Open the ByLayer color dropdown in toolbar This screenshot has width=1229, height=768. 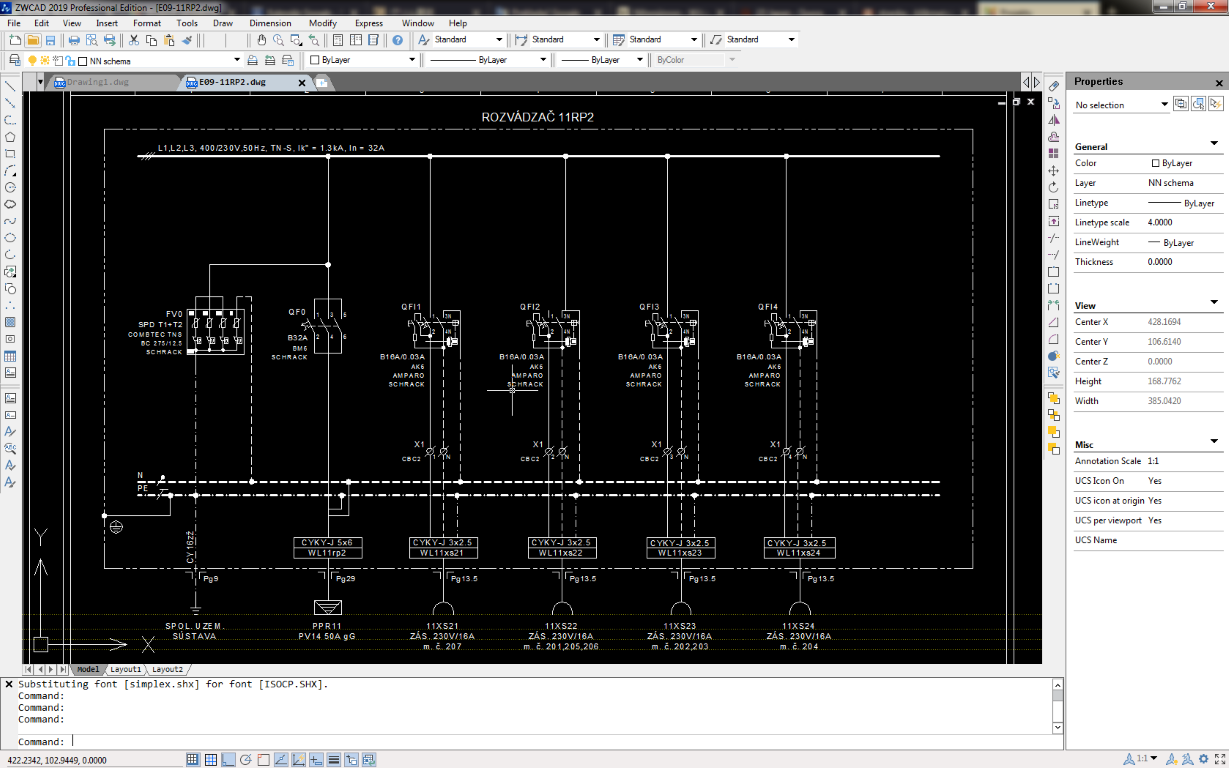[x=412, y=60]
